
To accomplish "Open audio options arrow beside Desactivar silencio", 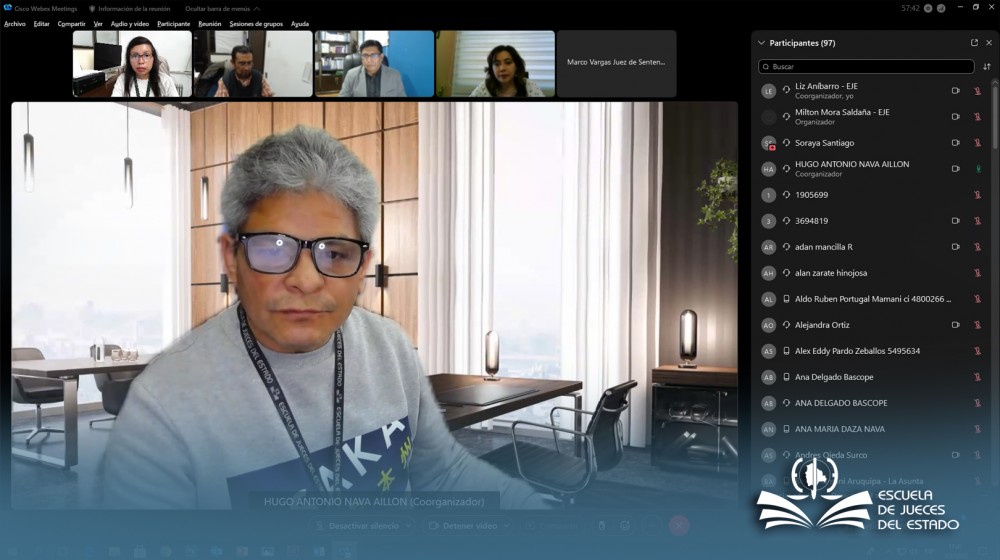I will [x=407, y=526].
